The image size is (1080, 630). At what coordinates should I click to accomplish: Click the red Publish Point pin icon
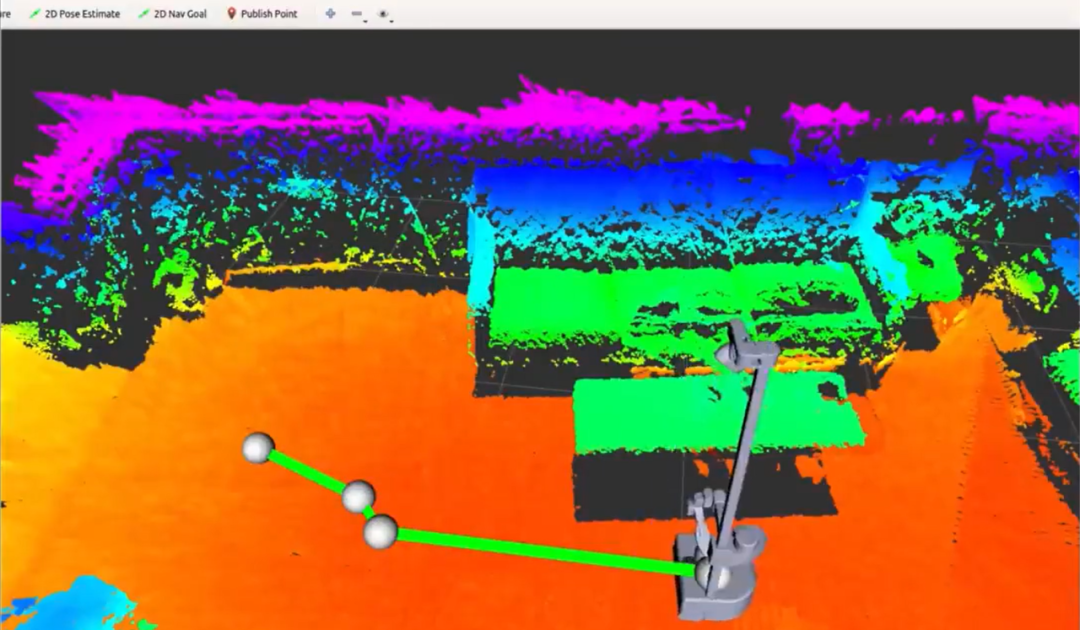pos(232,14)
